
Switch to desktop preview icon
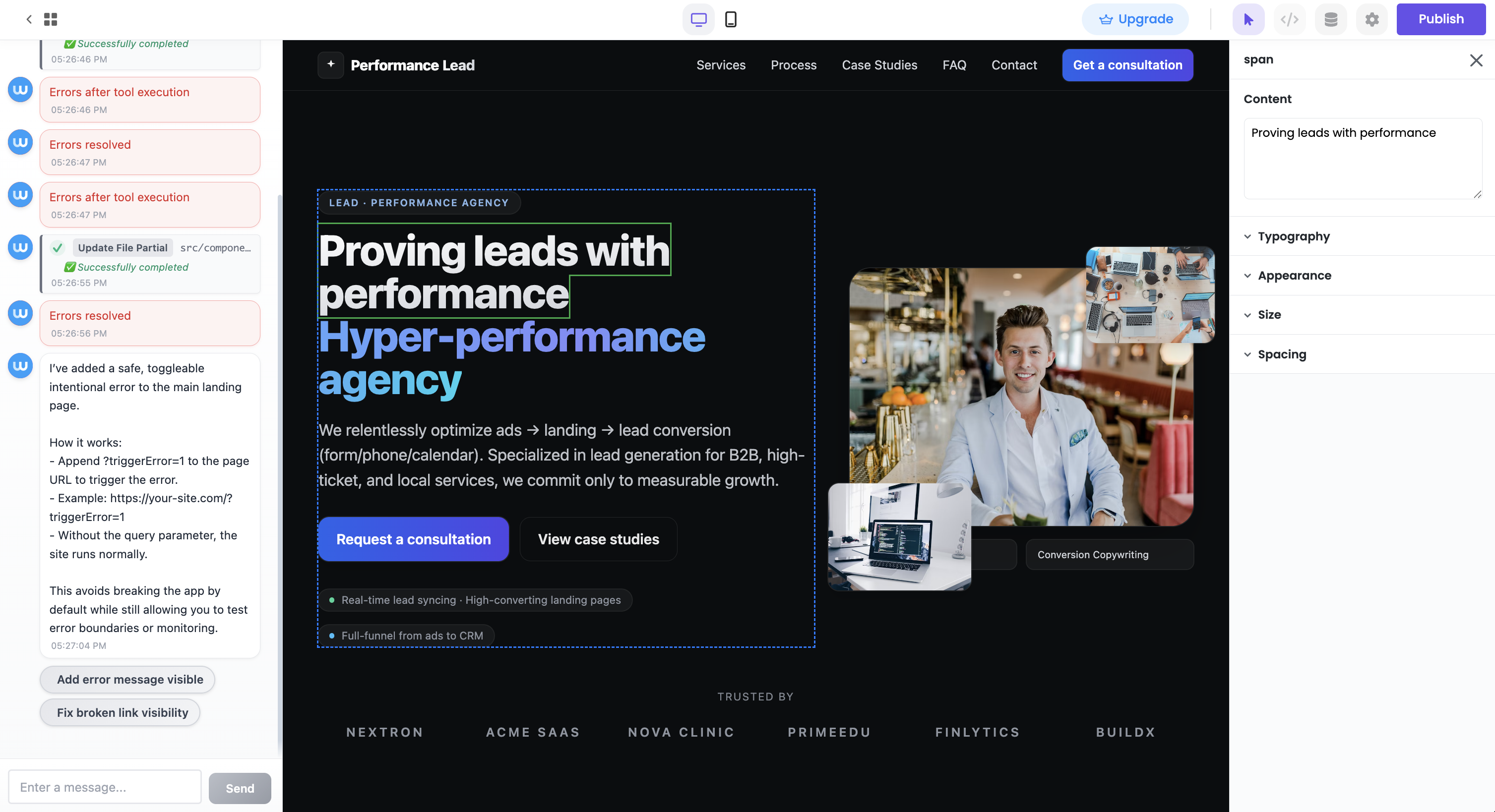pyautogui.click(x=698, y=19)
